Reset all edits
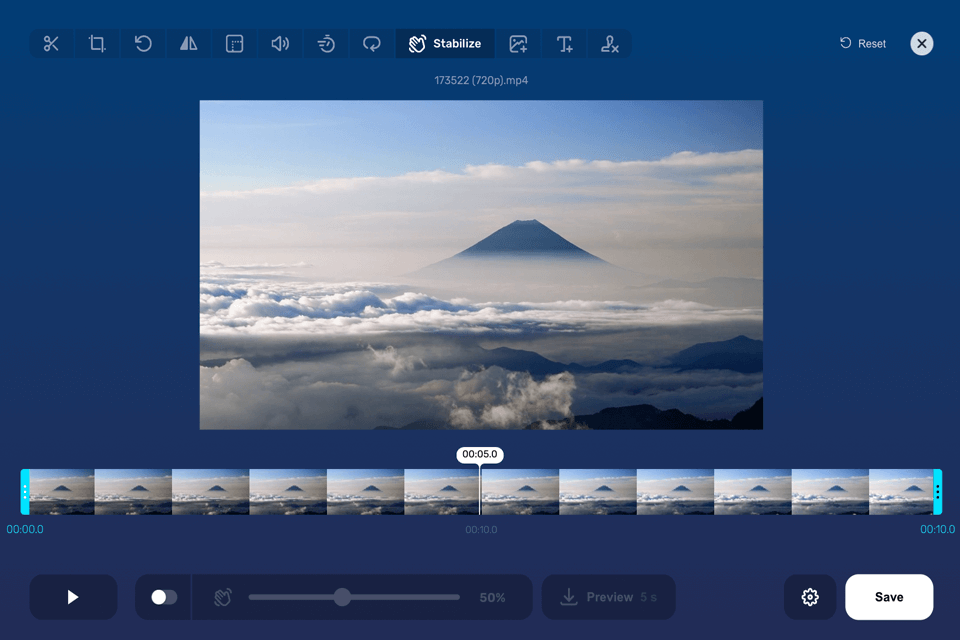Screen dimensions: 960x640 (863, 43)
